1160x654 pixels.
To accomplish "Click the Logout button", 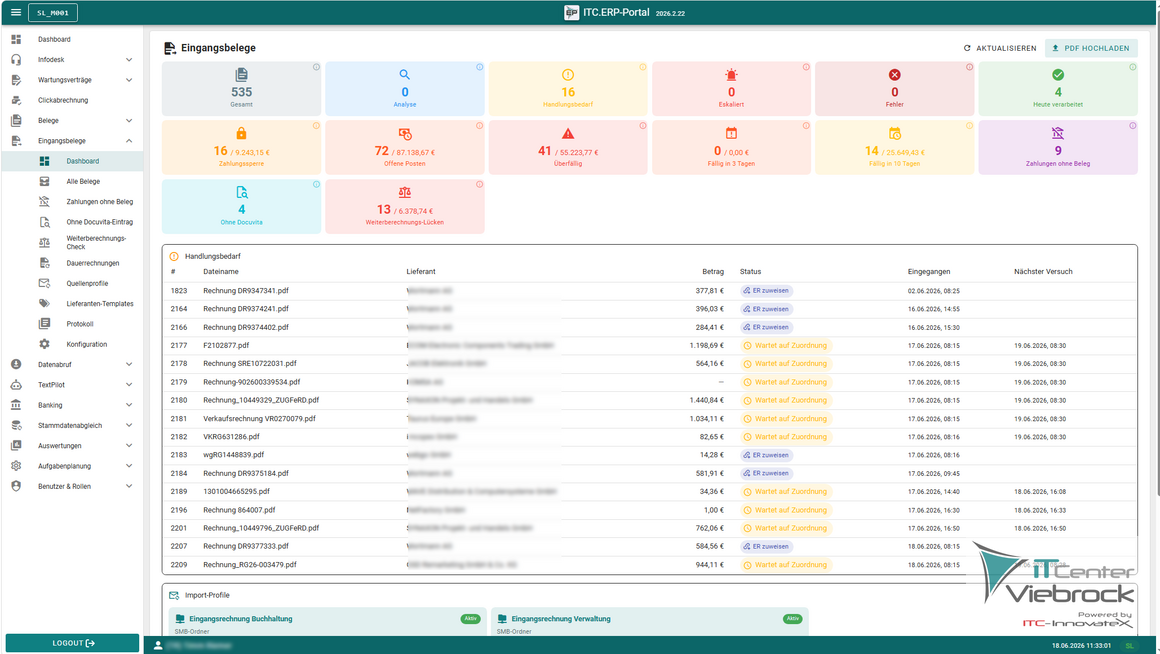I will (x=72, y=643).
